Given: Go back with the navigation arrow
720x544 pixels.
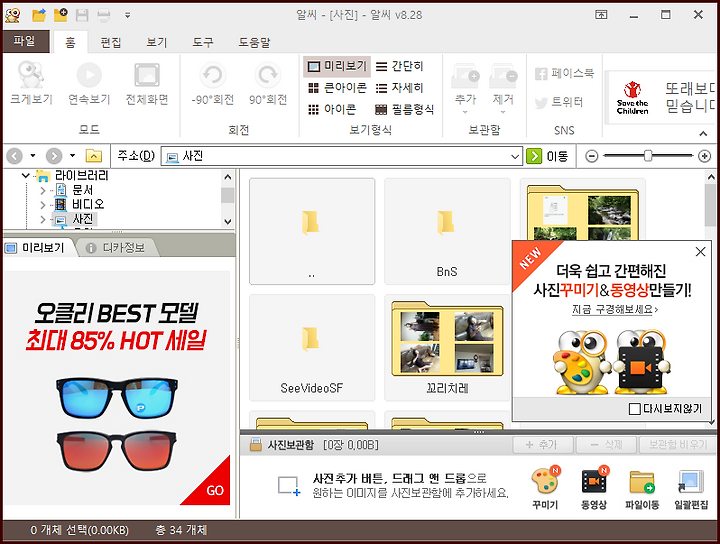Looking at the screenshot, I should (x=15, y=156).
